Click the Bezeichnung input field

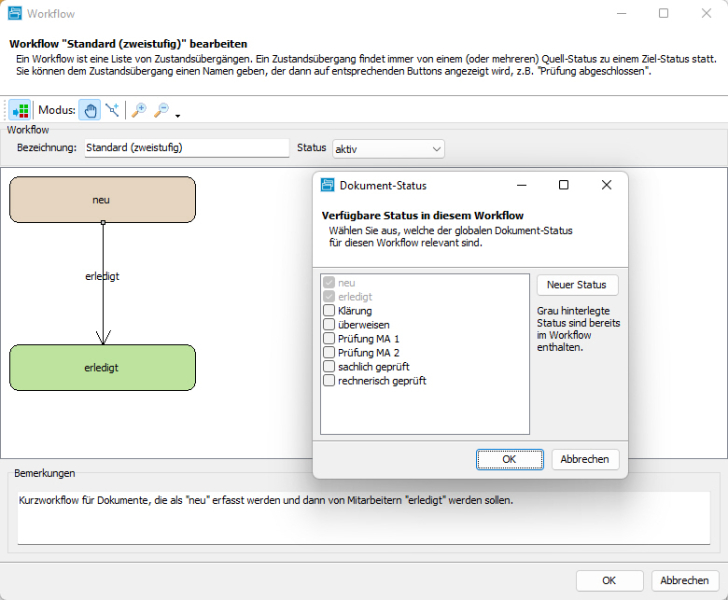click(187, 148)
